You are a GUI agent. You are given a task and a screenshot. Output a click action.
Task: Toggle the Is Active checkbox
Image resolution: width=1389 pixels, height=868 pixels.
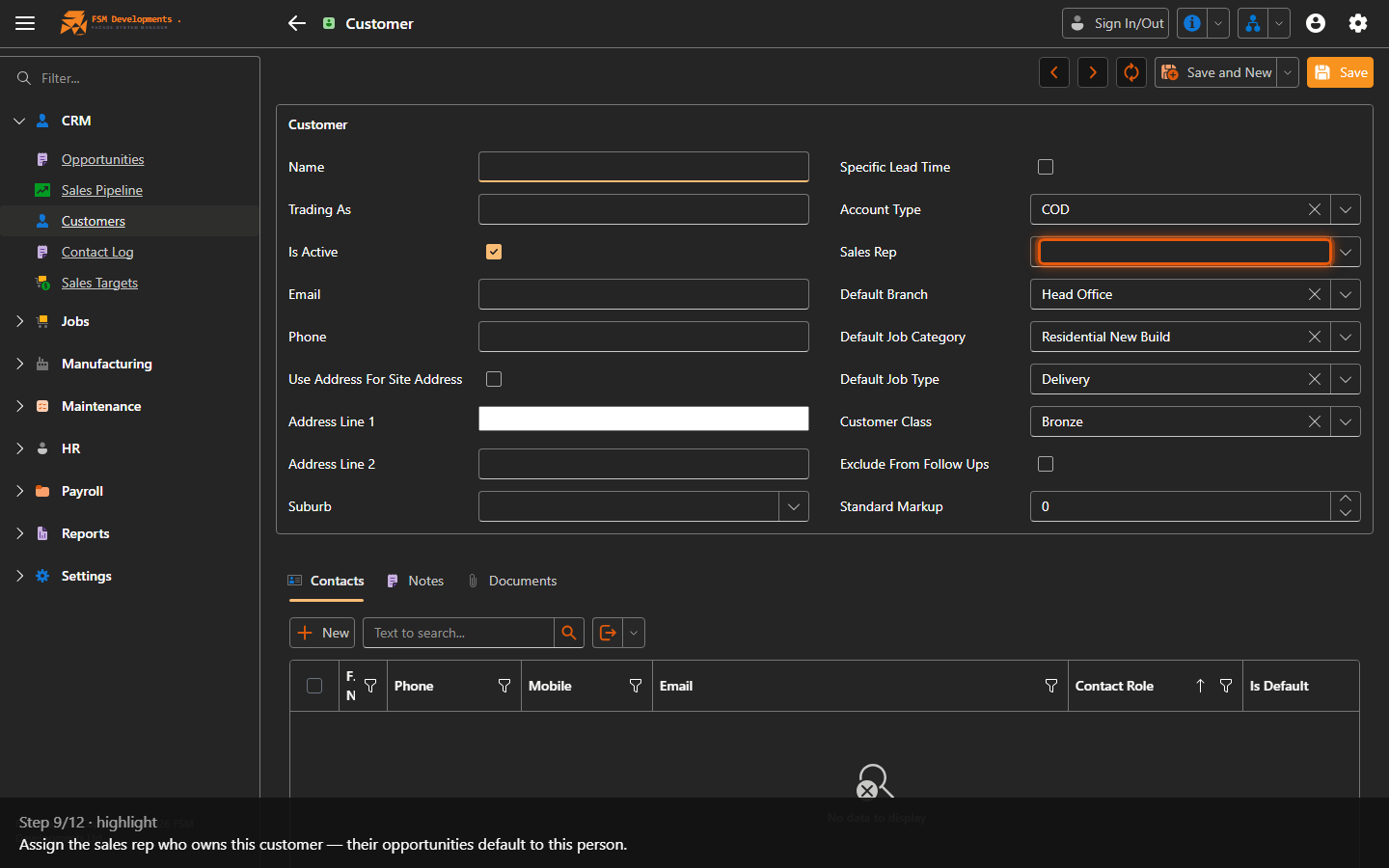pyautogui.click(x=494, y=252)
